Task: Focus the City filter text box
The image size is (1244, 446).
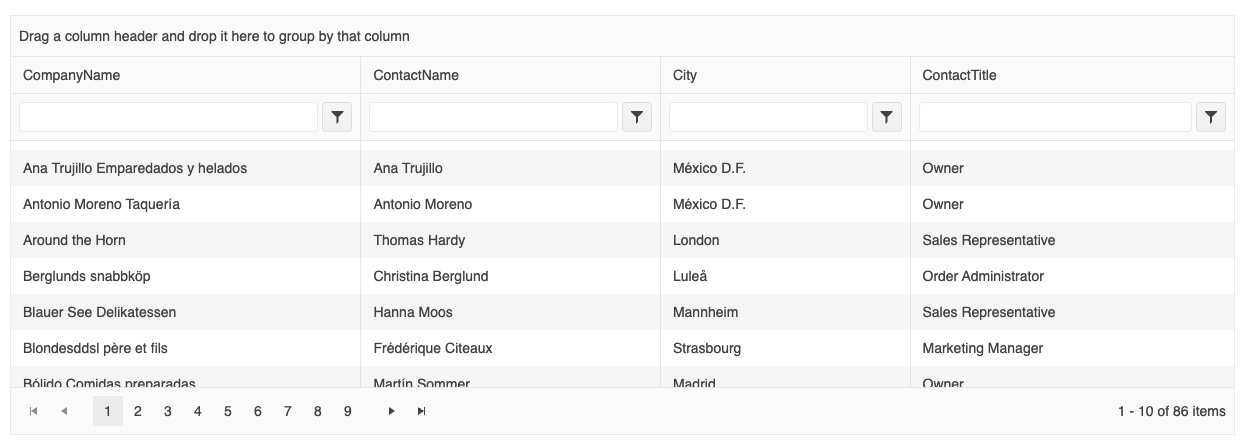Action: pos(769,117)
